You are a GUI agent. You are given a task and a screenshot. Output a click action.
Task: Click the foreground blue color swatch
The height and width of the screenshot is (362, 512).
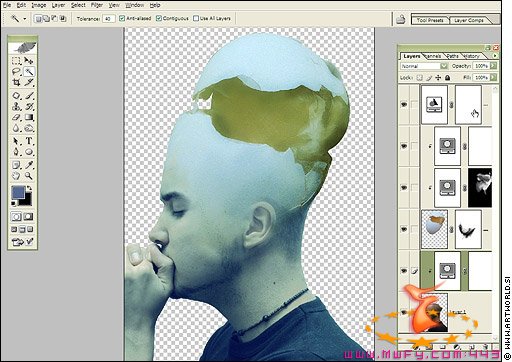[x=18, y=192]
